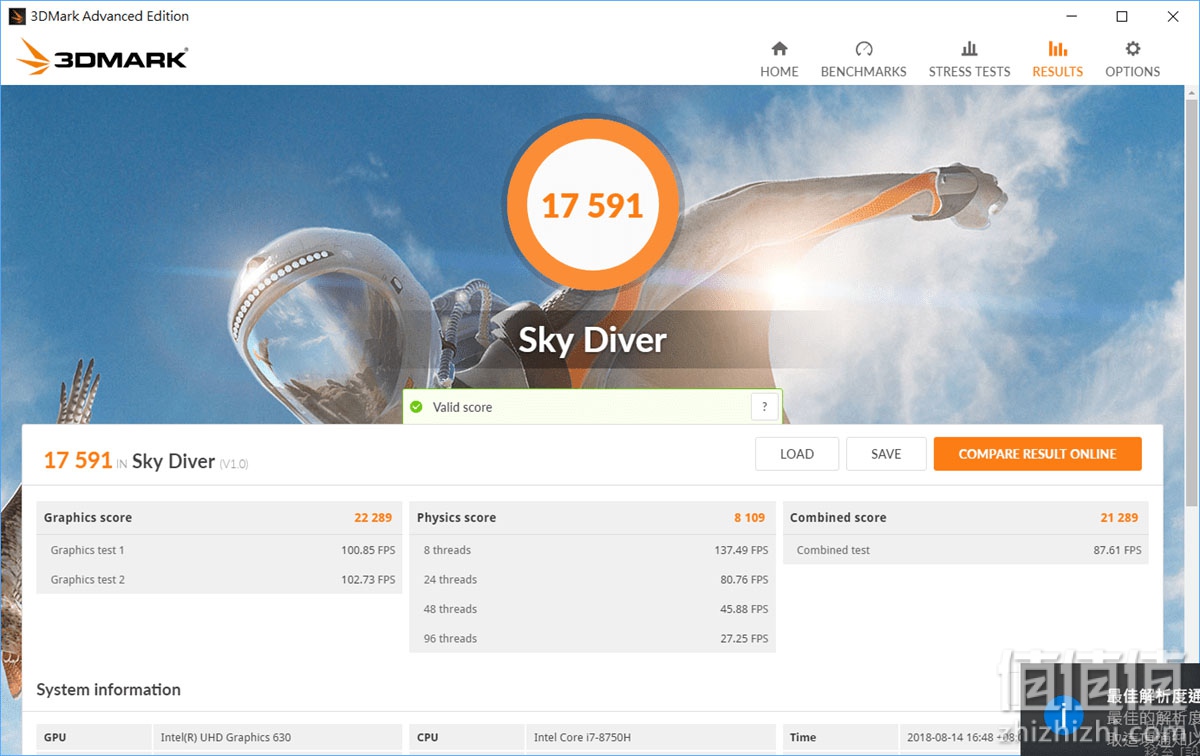The image size is (1200, 756).
Task: Click the 102.73 FPS value
Action: click(x=368, y=580)
